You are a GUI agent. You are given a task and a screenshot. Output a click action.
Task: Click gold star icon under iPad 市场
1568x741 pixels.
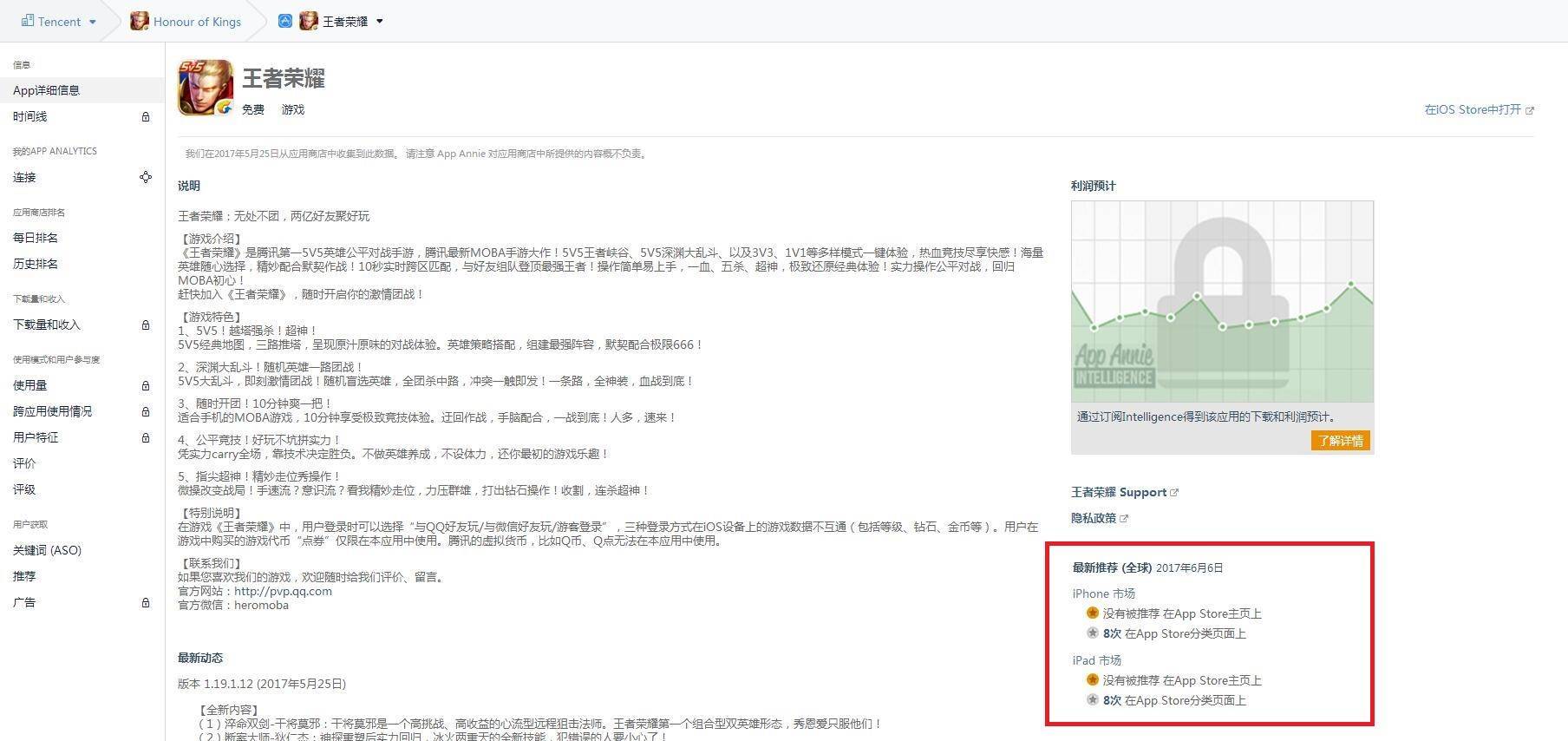pyautogui.click(x=1093, y=679)
